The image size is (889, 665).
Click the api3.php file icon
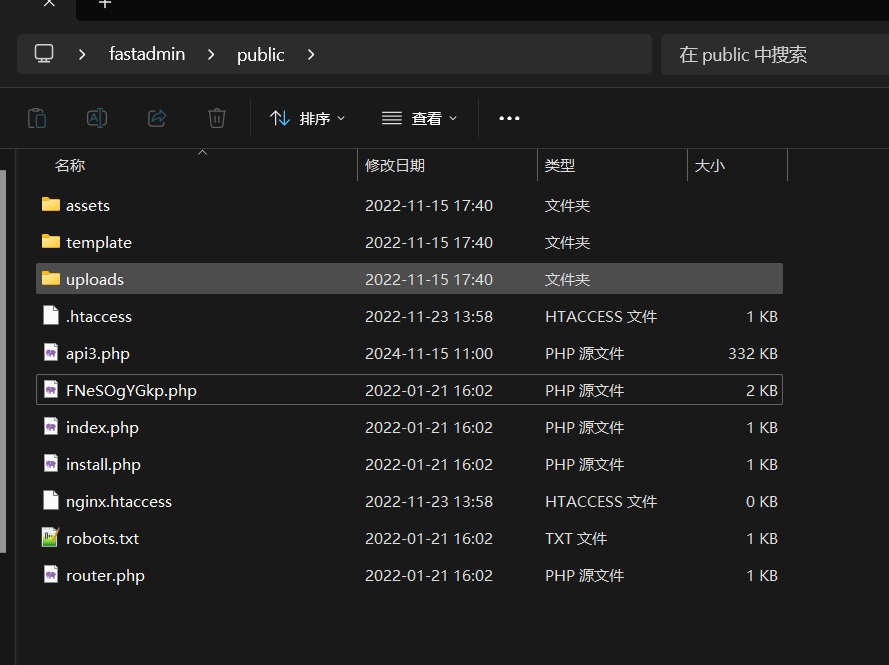(x=51, y=353)
